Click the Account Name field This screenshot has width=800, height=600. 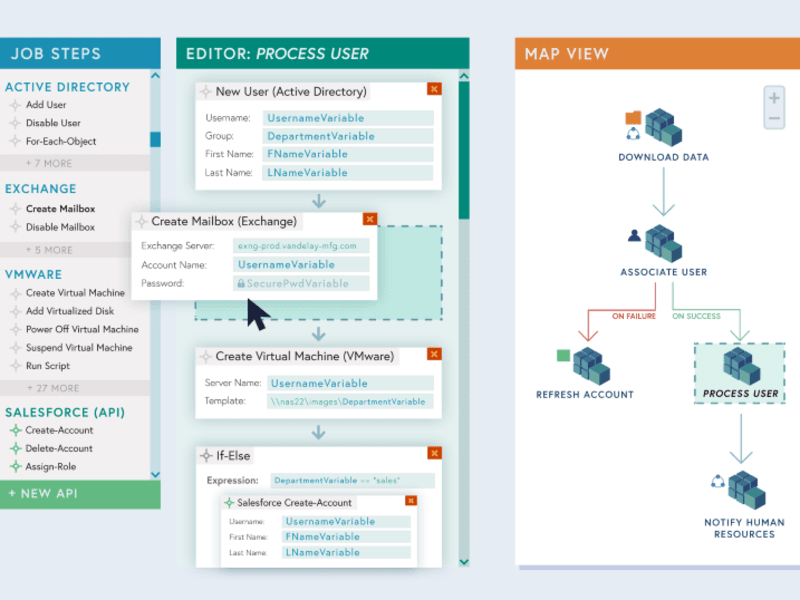pos(301,264)
